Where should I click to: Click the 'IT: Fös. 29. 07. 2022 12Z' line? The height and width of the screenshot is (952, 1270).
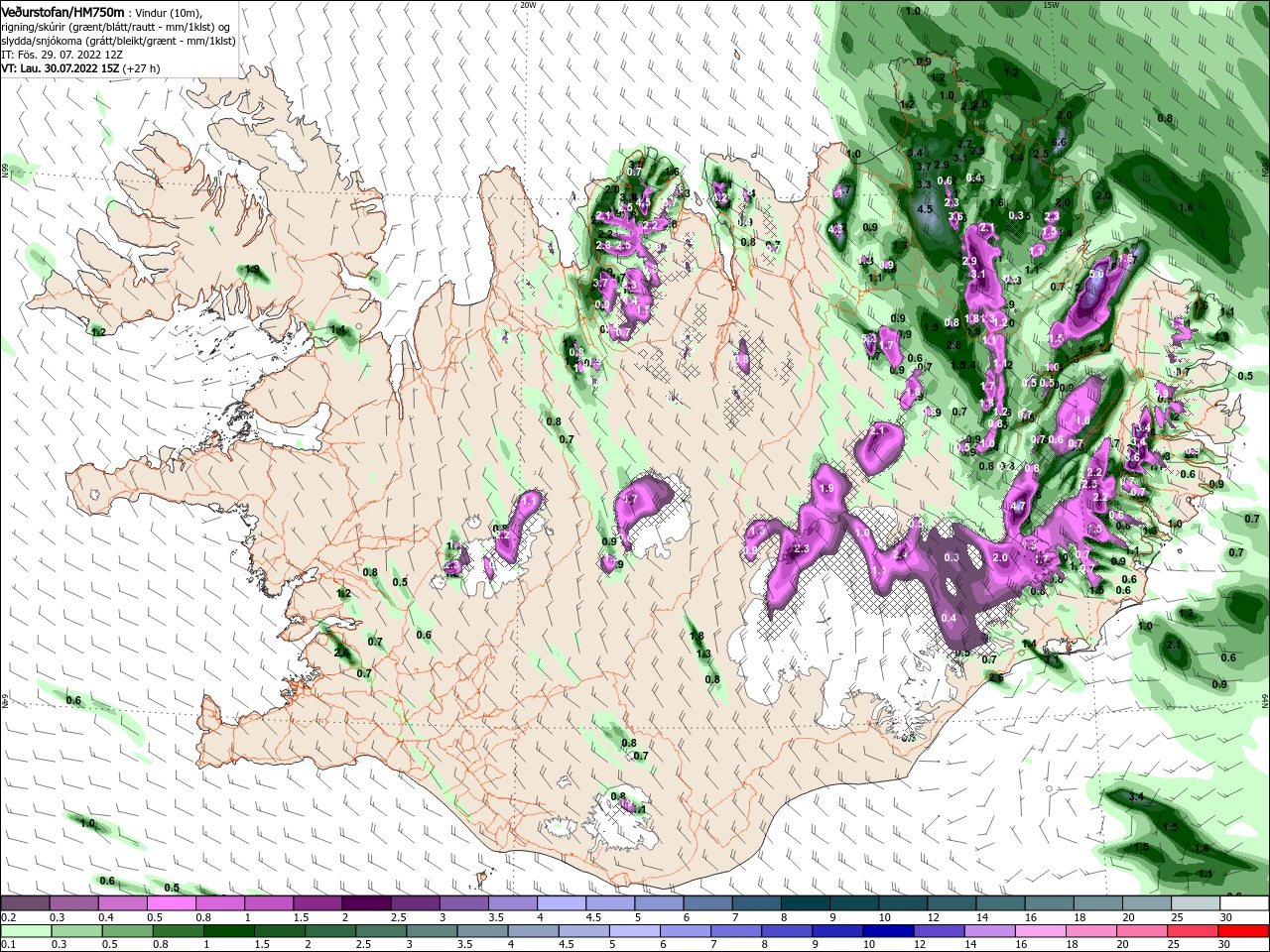[x=62, y=55]
